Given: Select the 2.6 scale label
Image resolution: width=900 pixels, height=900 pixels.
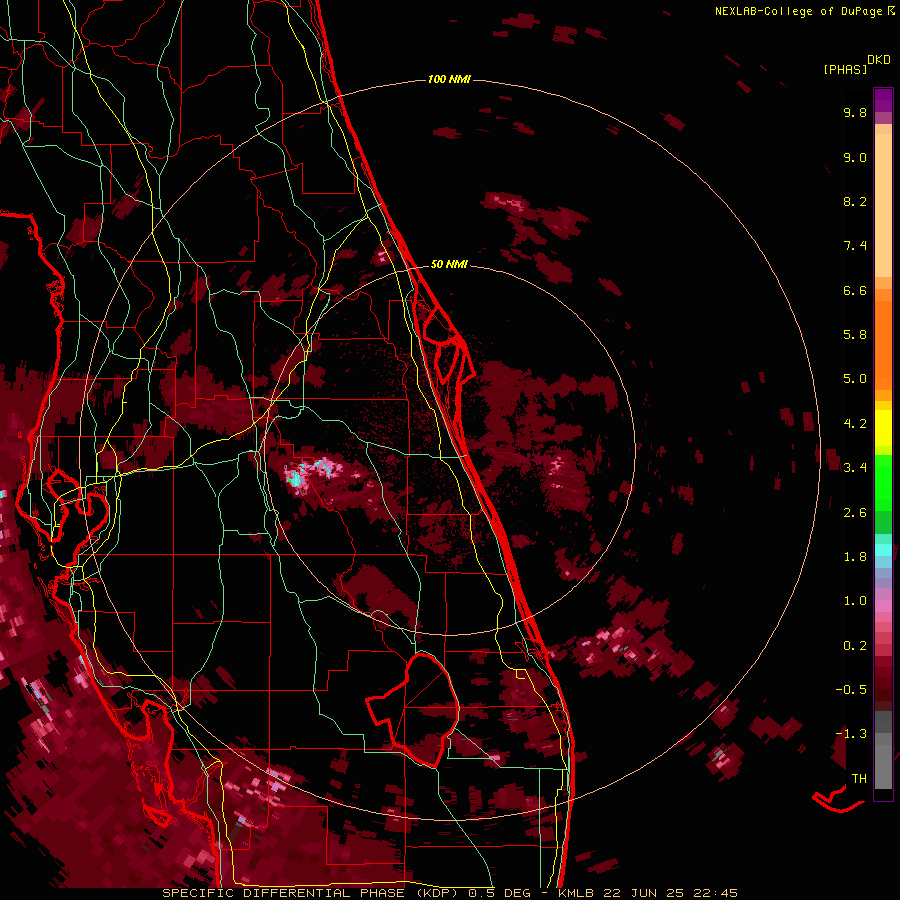Looking at the screenshot, I should 855,513.
